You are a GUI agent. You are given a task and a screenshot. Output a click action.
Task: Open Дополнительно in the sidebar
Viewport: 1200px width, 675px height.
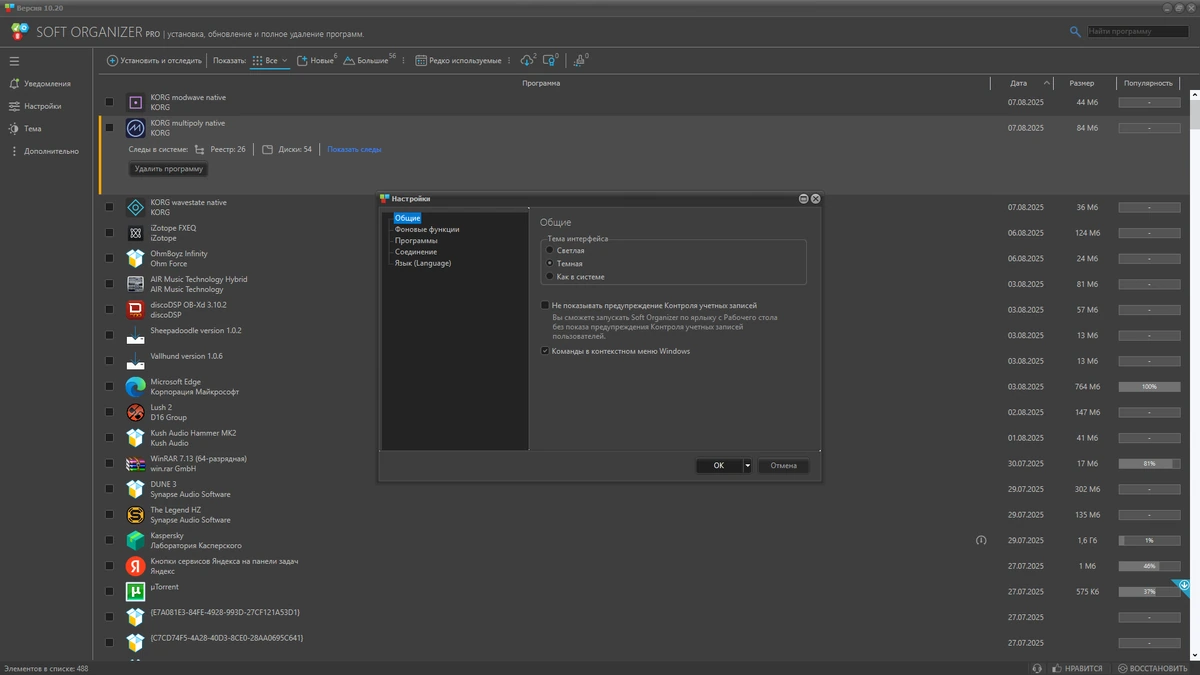[x=44, y=151]
